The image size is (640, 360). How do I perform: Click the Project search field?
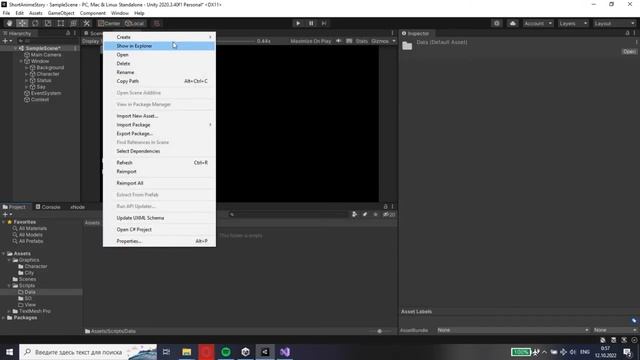click(288, 214)
